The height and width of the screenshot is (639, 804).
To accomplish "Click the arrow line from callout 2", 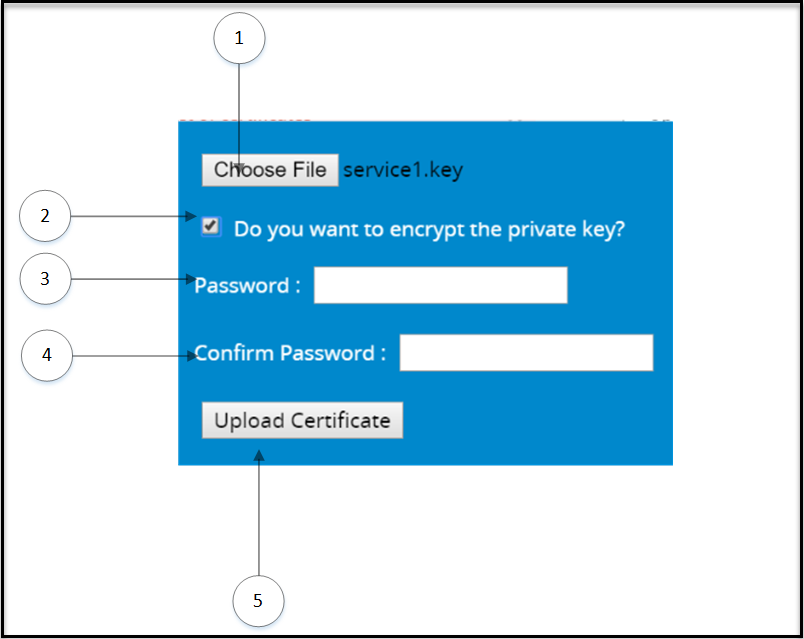I will pos(130,216).
